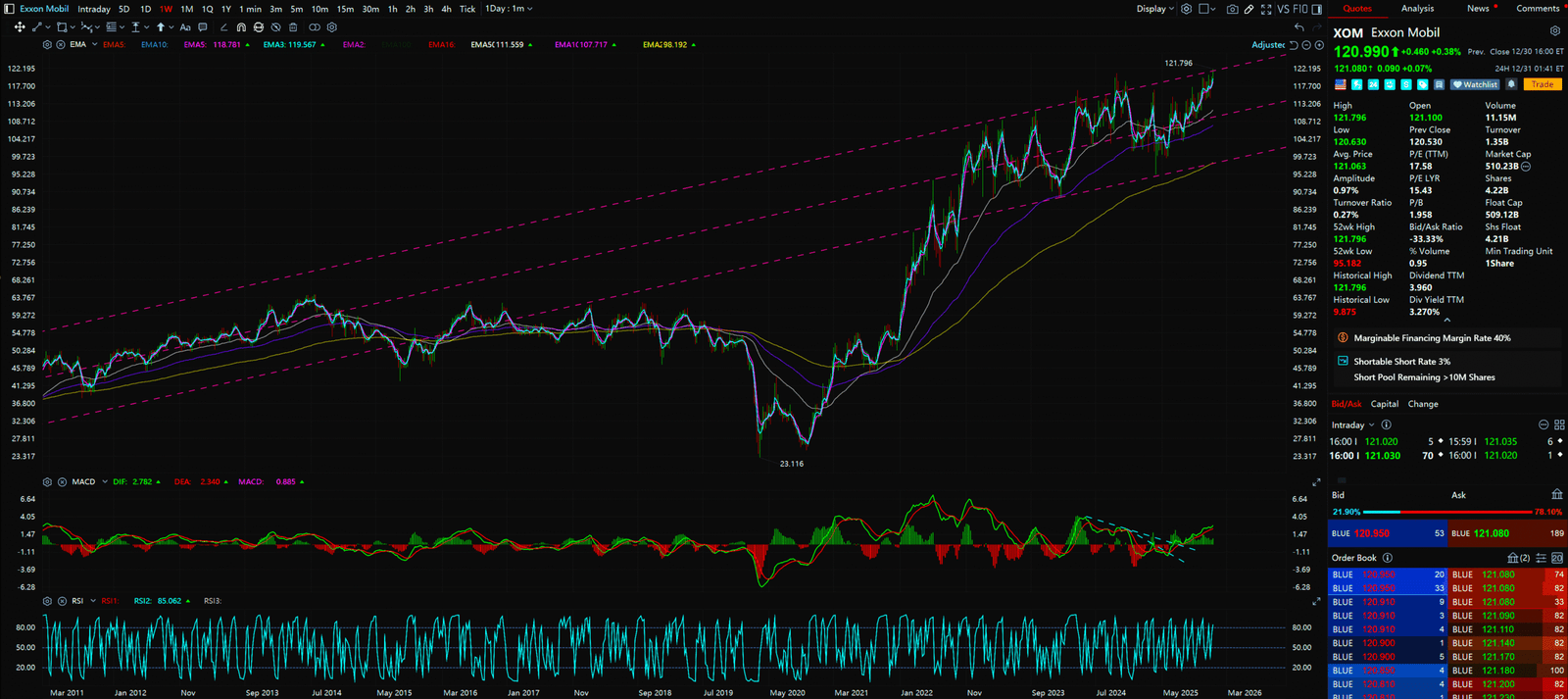Add XOM to Watchlist

tap(1475, 84)
